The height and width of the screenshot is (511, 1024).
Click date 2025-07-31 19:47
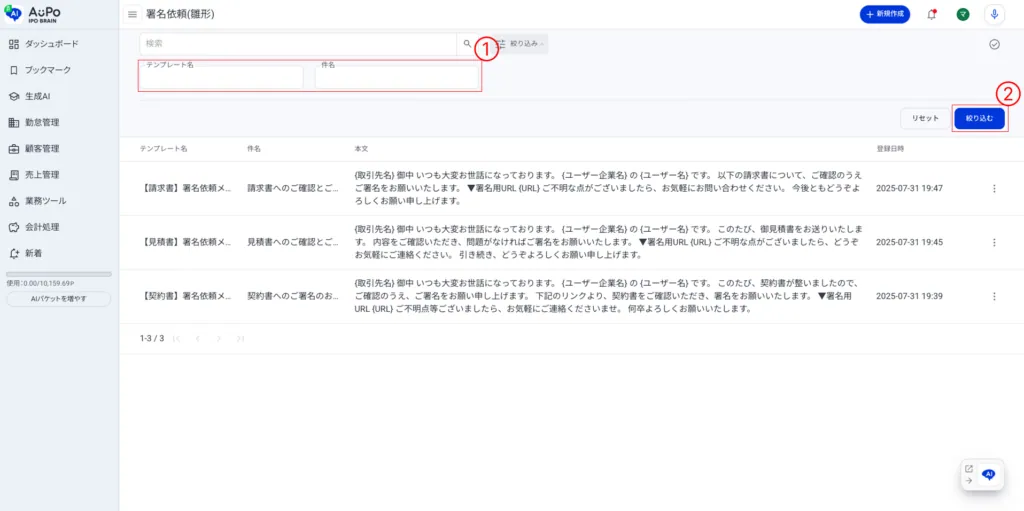click(909, 188)
